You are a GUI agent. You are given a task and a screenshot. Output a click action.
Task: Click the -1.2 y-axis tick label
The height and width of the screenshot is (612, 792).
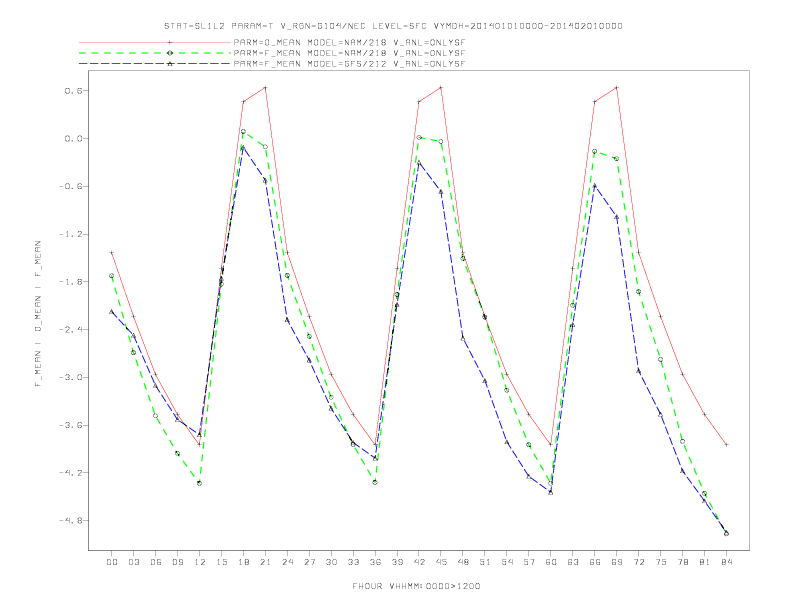[69, 234]
